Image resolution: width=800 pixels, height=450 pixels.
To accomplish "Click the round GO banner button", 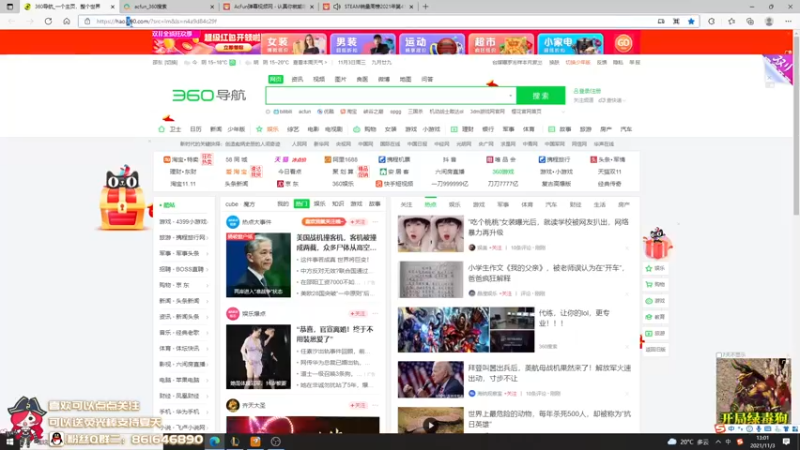I will click(x=623, y=43).
